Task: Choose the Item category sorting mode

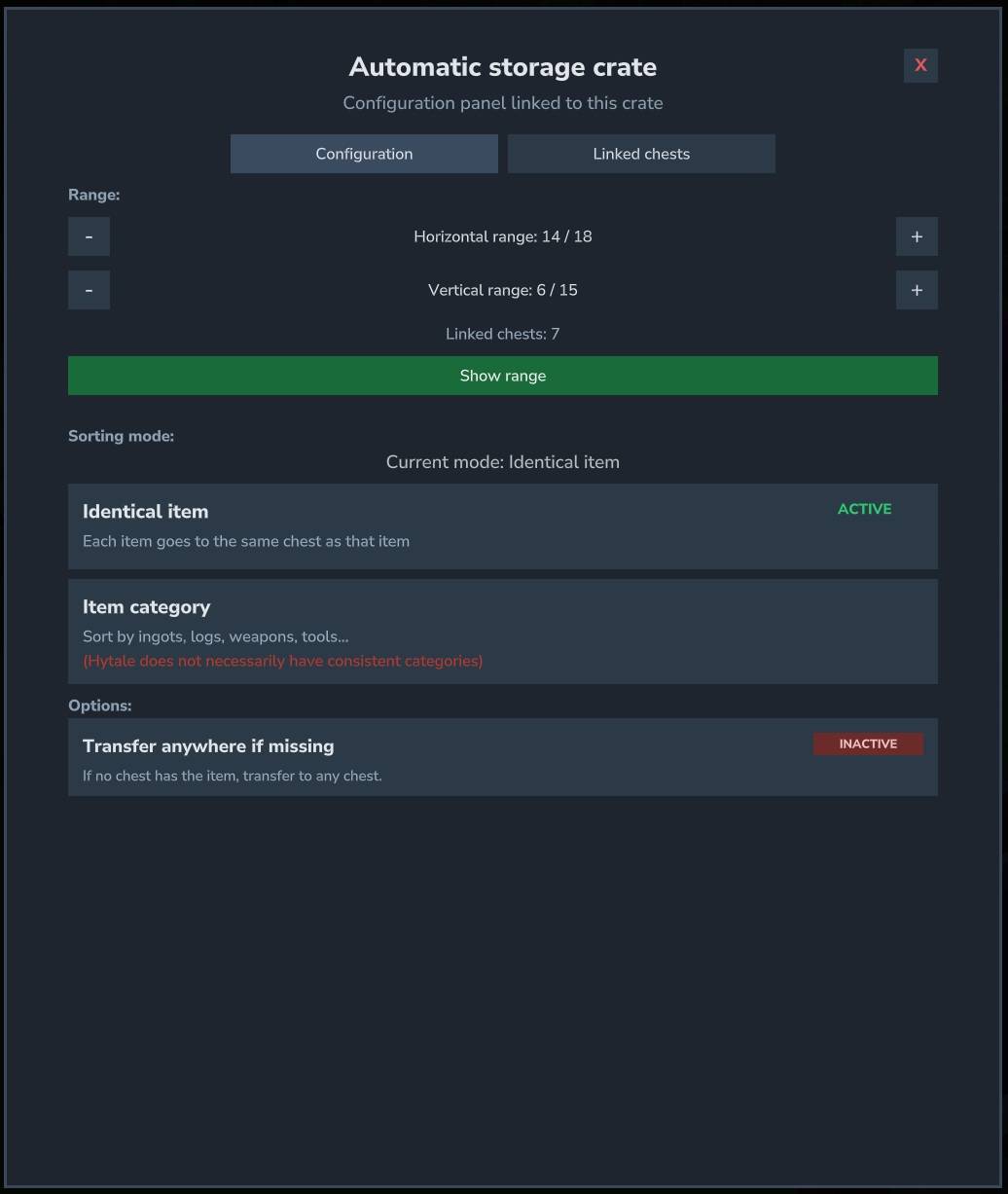Action: point(502,631)
